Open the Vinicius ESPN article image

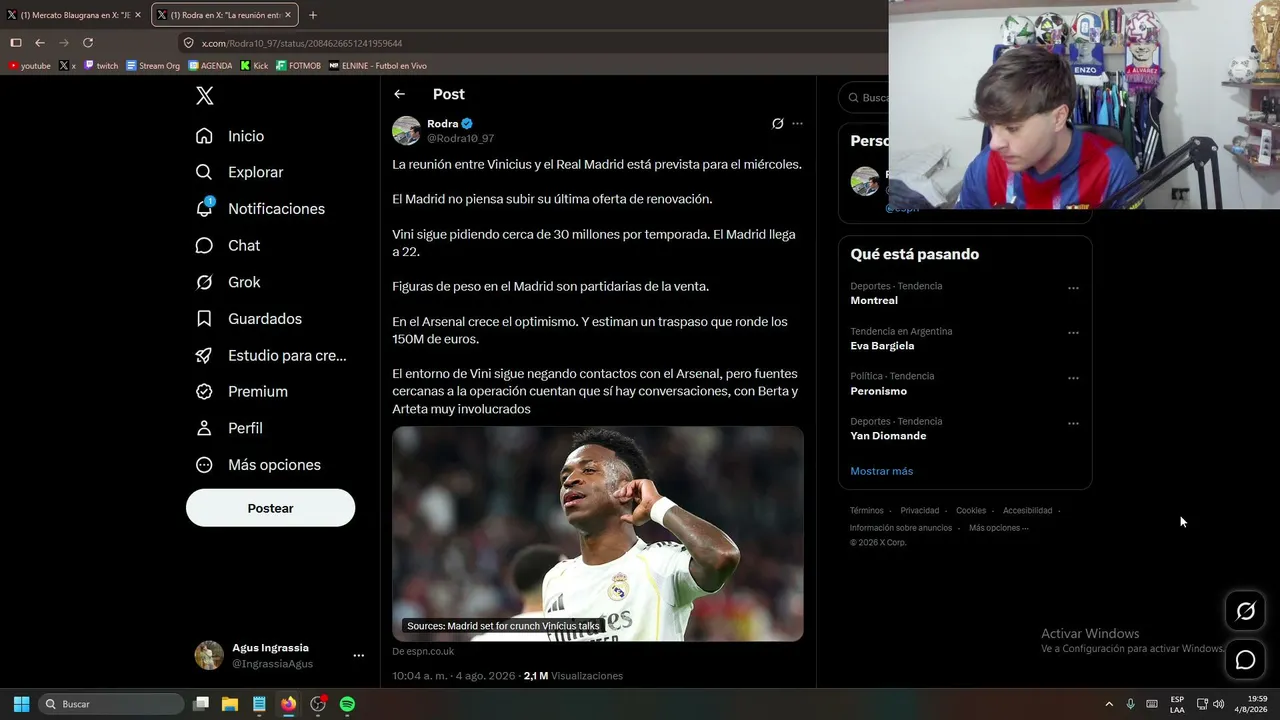598,533
